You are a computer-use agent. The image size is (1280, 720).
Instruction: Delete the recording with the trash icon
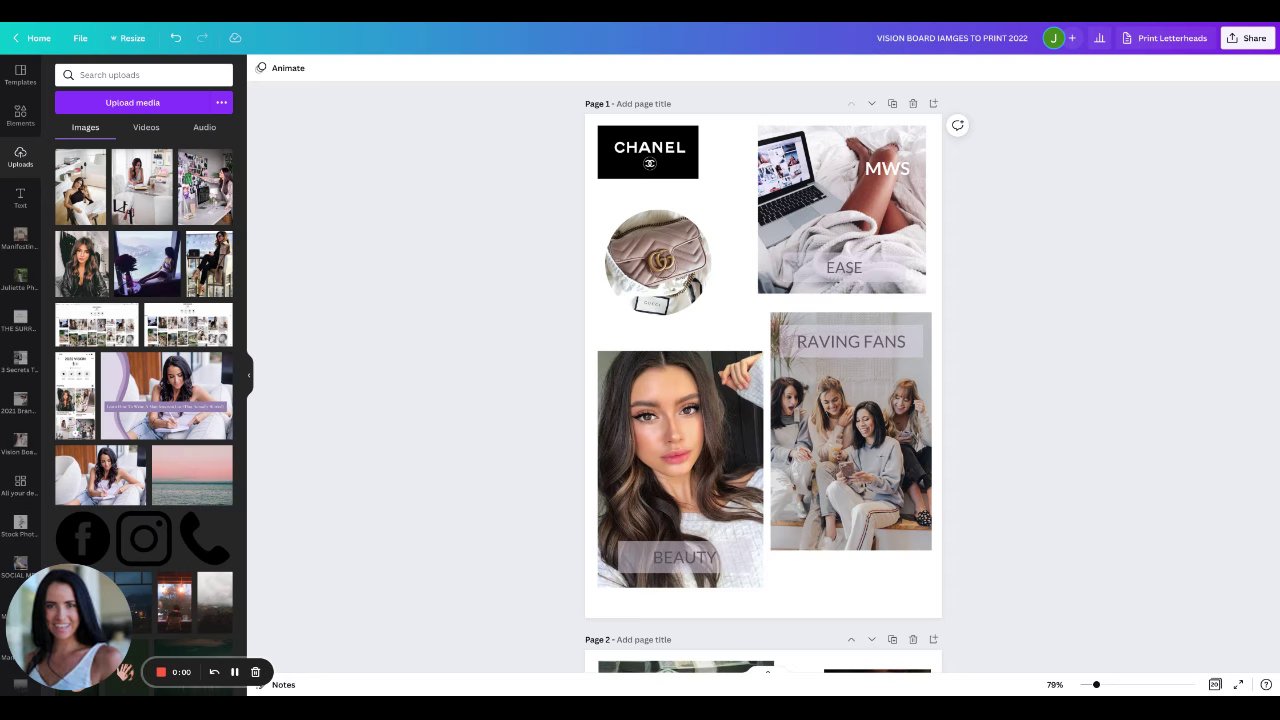coord(255,672)
